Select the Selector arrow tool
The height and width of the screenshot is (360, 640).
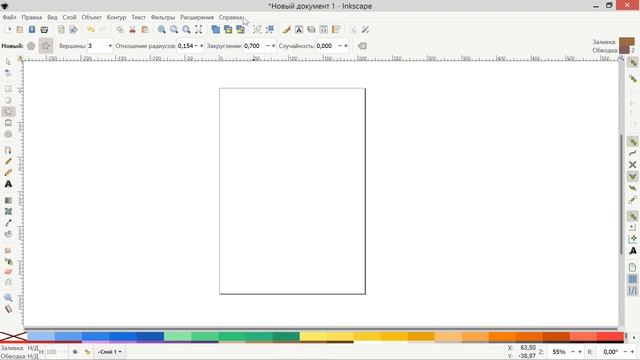click(x=8, y=62)
